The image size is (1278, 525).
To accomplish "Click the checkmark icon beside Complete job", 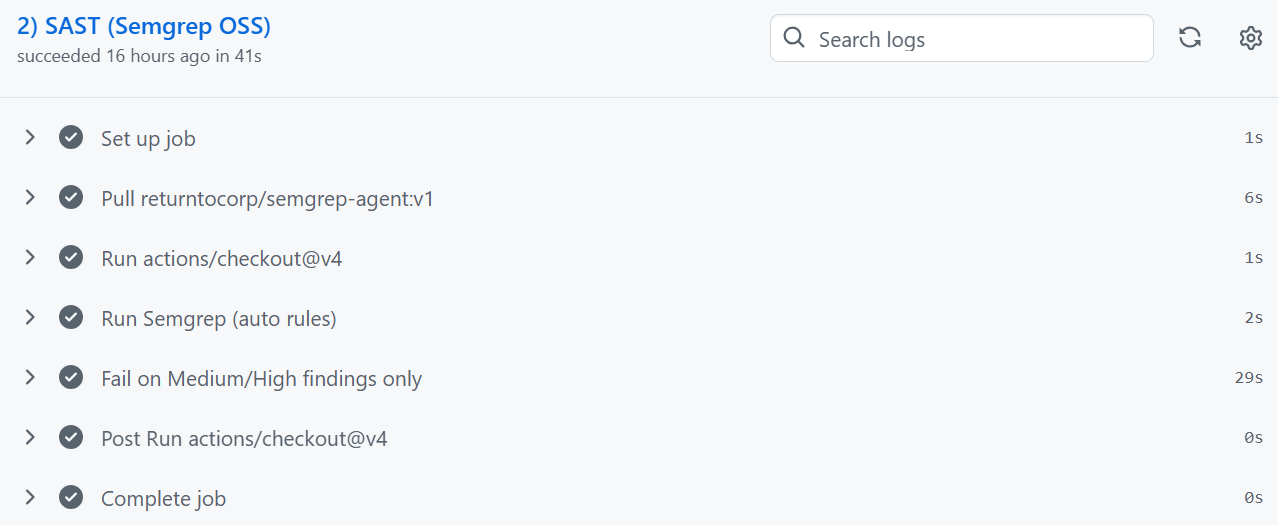I will pyautogui.click(x=70, y=497).
